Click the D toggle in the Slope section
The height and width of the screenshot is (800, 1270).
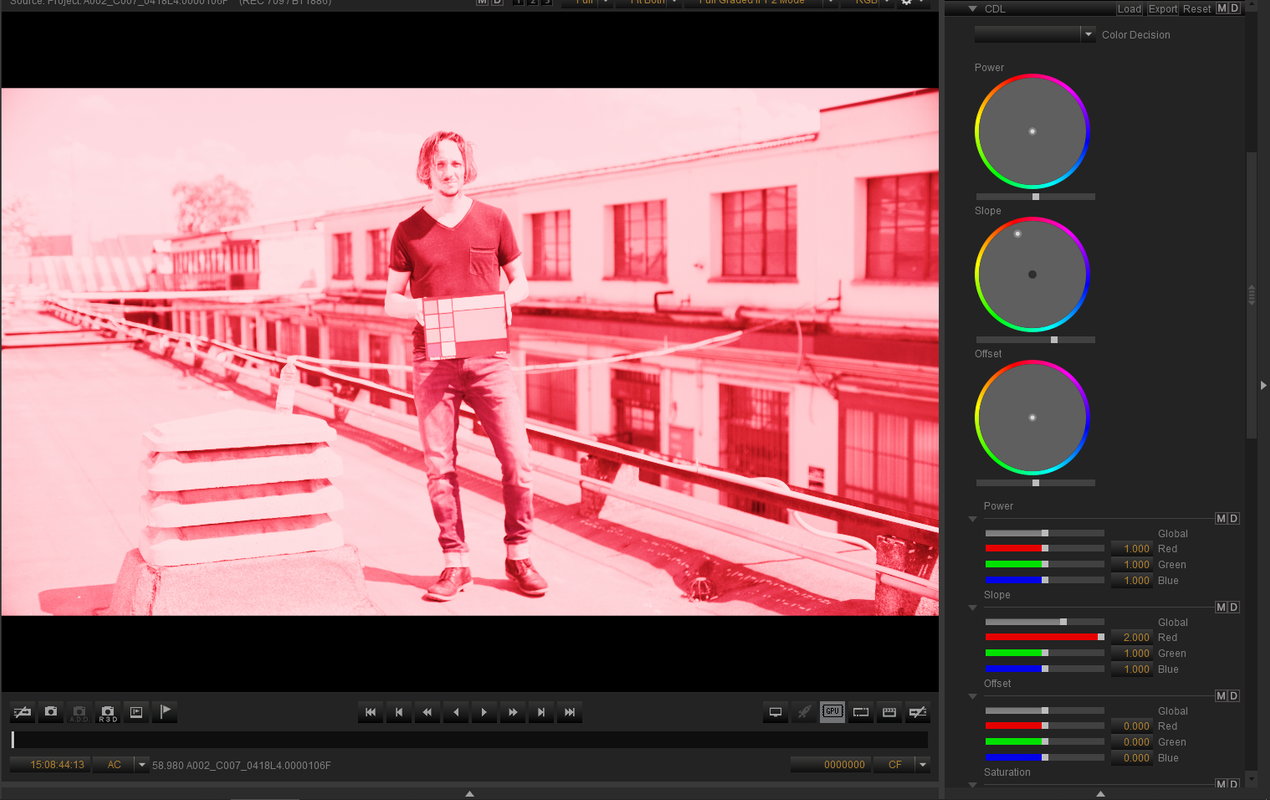(x=1233, y=607)
